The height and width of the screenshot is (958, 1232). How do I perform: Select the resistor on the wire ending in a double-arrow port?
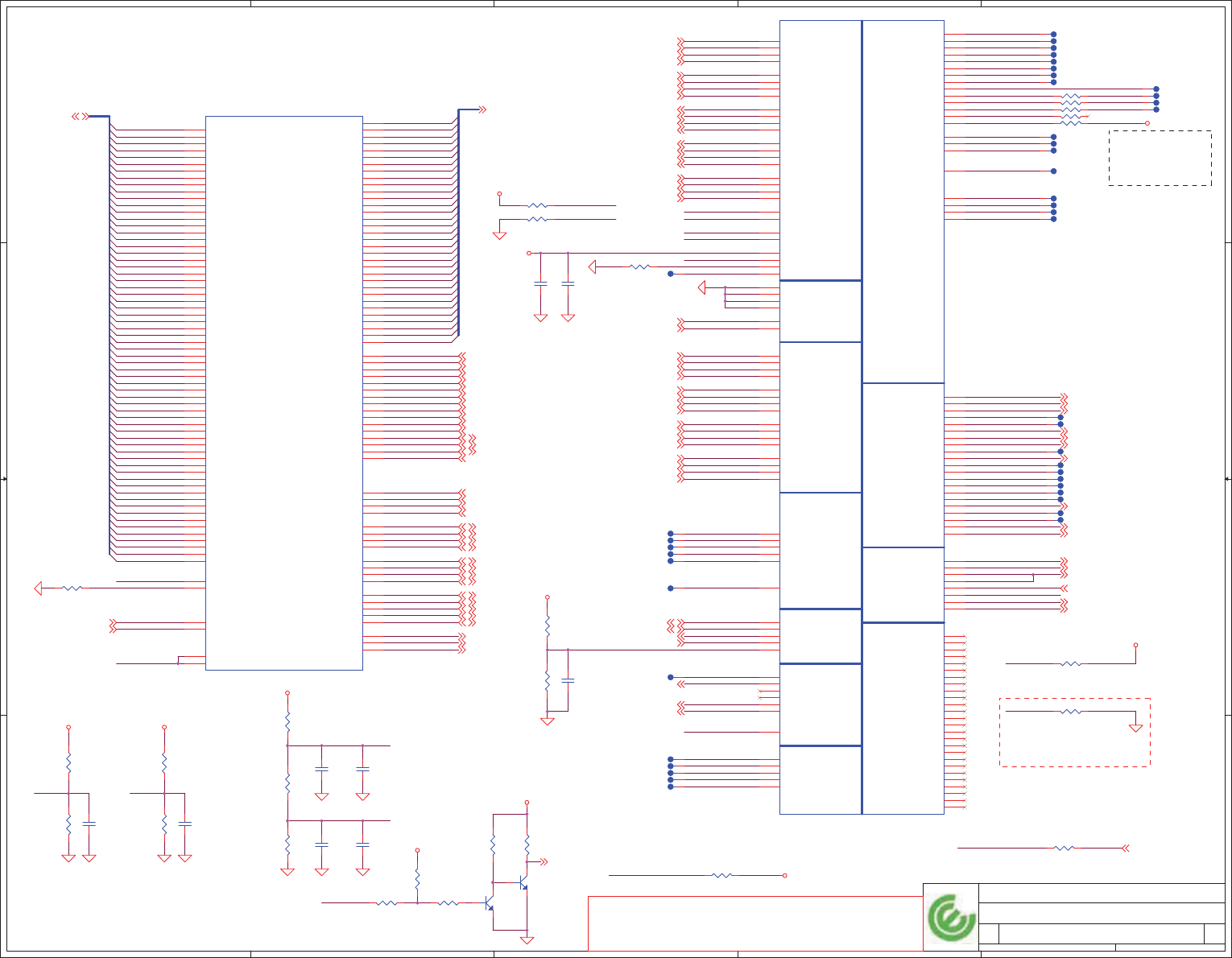tap(1064, 848)
